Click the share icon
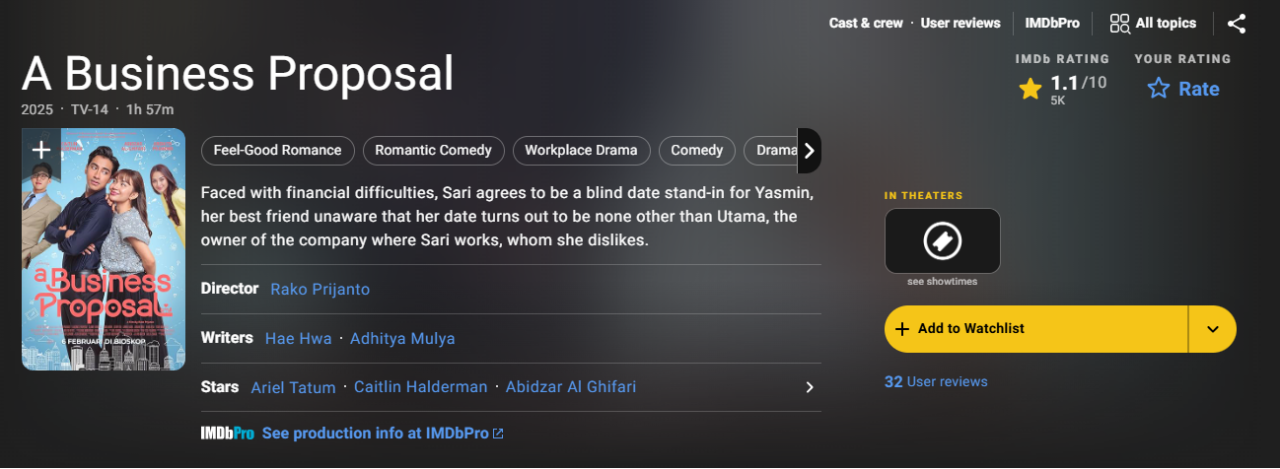 [1236, 23]
